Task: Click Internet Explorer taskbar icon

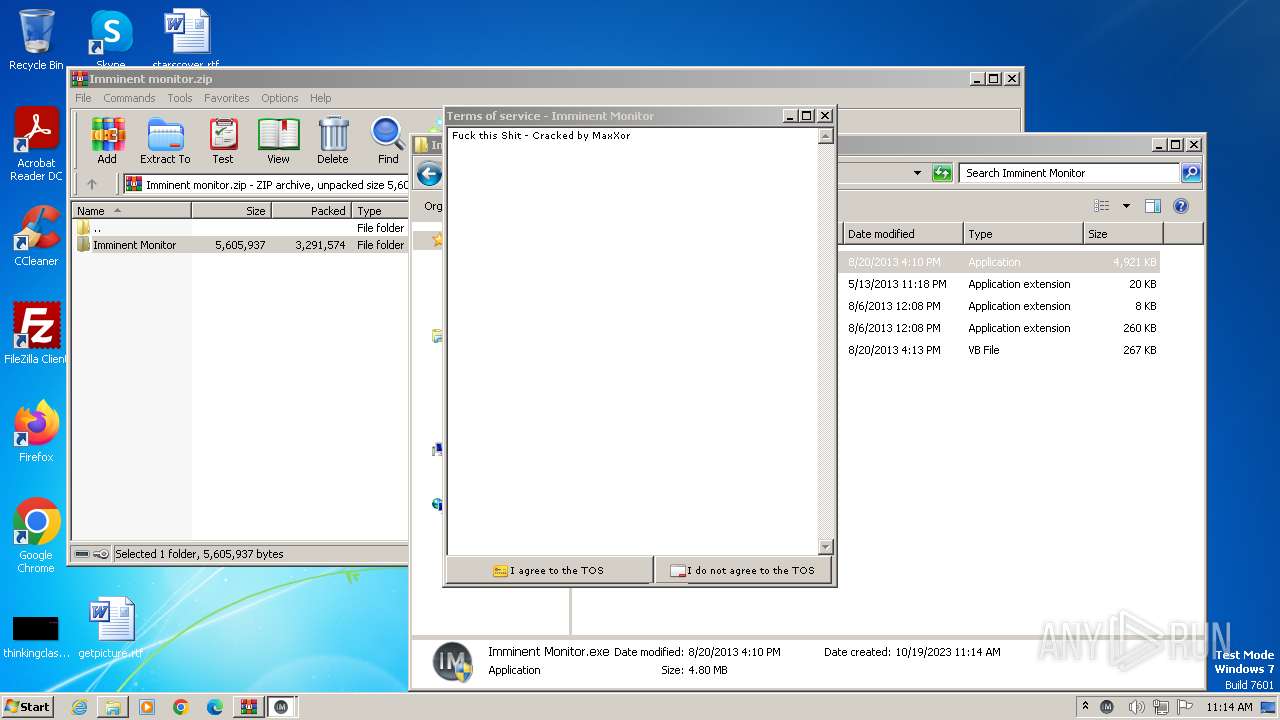Action: [79, 707]
